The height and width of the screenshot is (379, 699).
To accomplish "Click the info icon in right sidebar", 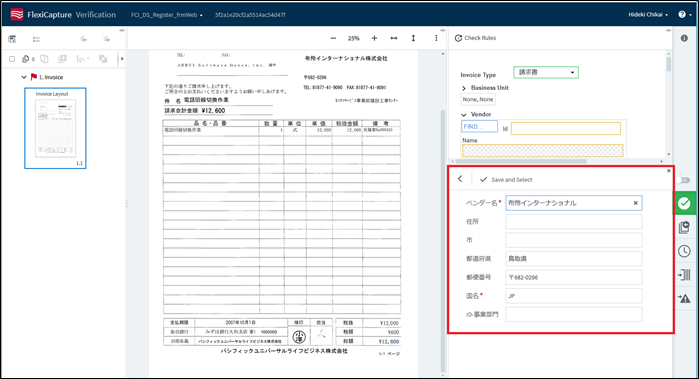I will (684, 38).
